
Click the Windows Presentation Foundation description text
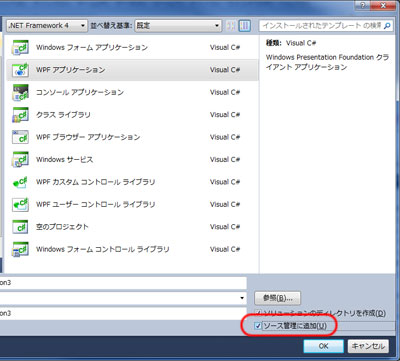(327, 62)
